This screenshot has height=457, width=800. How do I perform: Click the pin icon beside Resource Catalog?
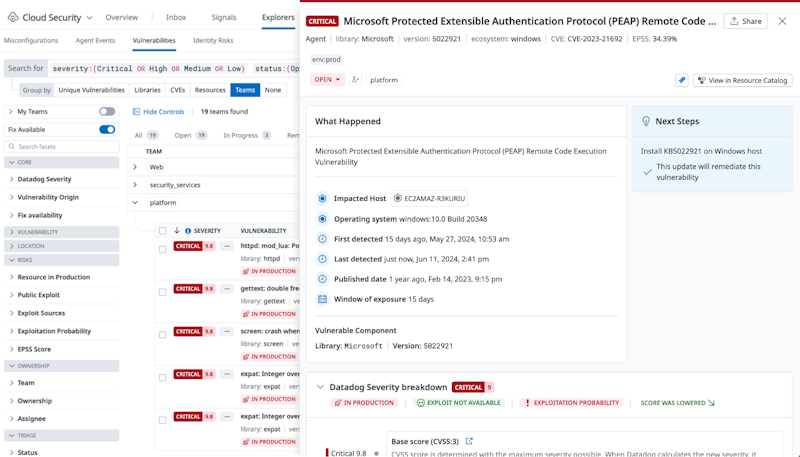[x=682, y=80]
